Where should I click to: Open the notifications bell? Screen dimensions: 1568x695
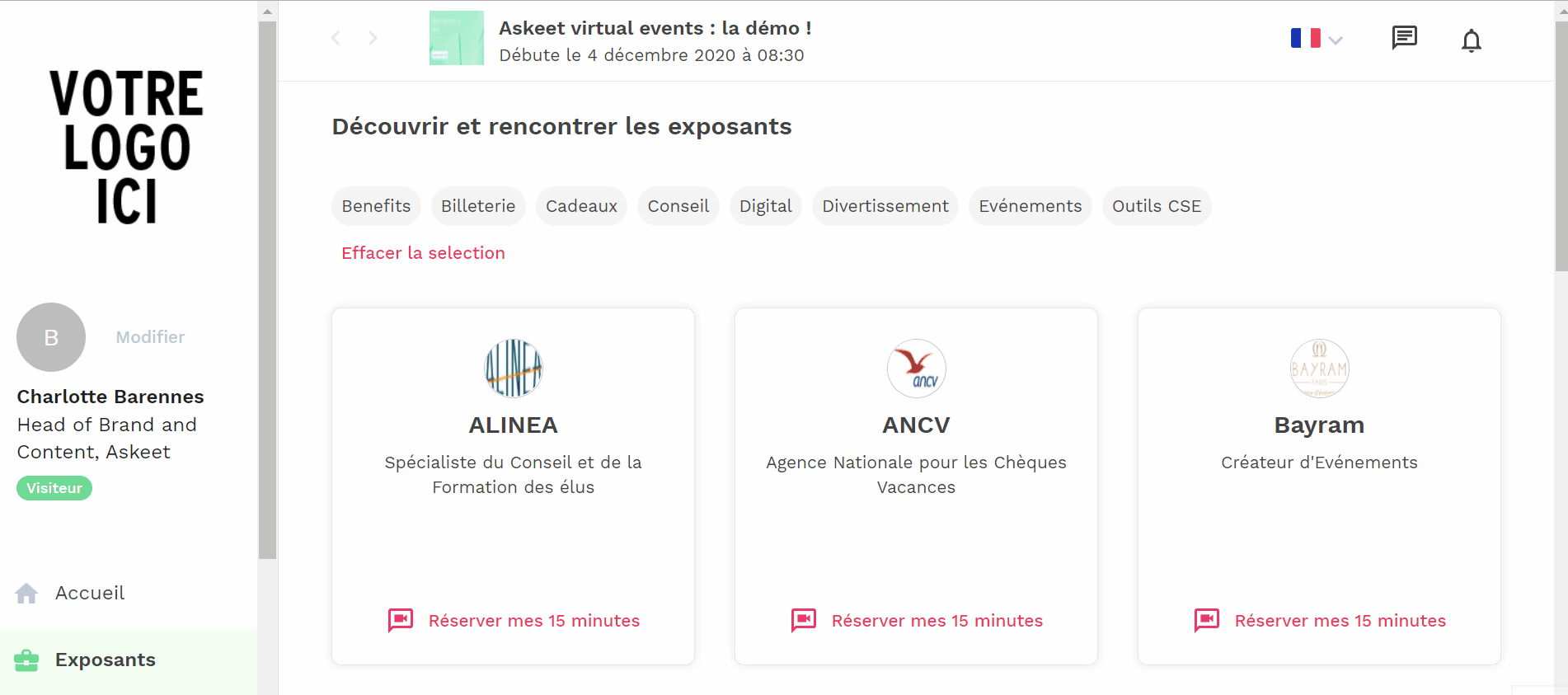click(1471, 40)
